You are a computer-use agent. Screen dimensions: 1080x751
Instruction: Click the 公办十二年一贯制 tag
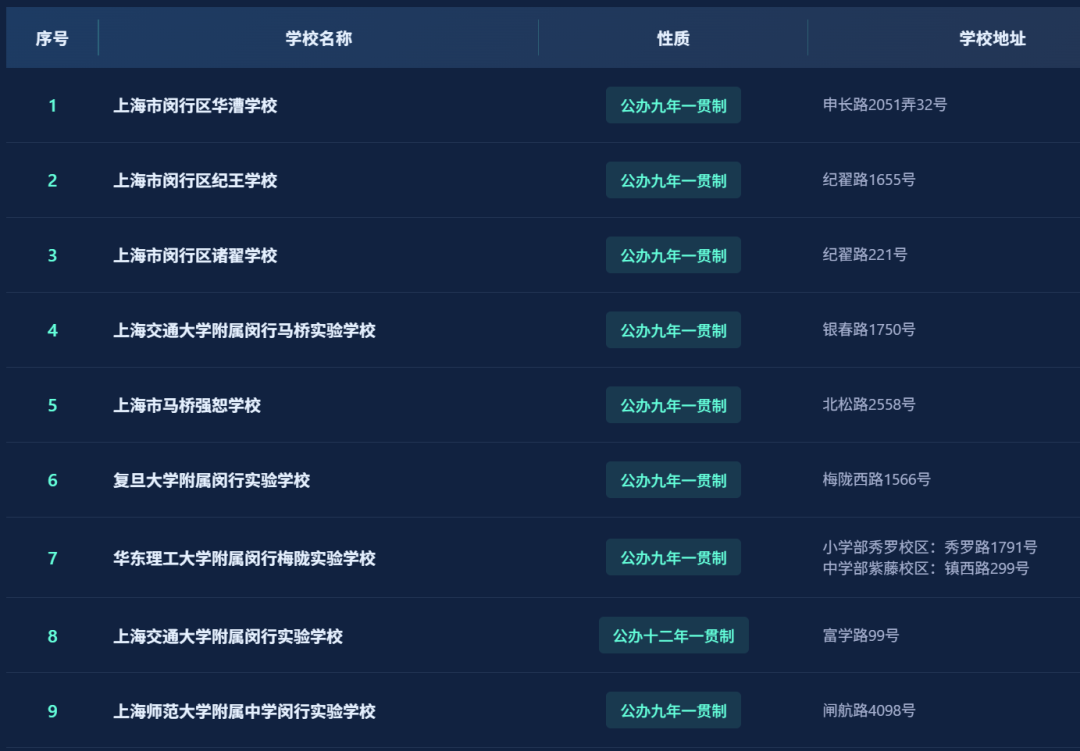pyautogui.click(x=673, y=636)
